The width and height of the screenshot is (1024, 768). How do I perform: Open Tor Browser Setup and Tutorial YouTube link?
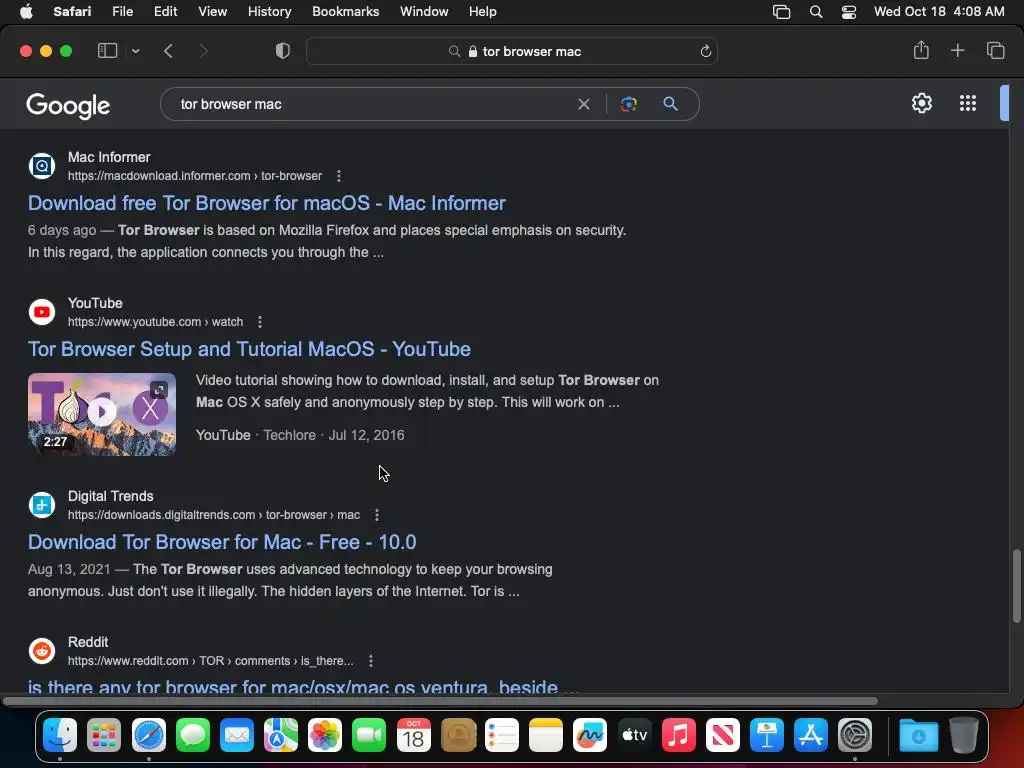[249, 349]
